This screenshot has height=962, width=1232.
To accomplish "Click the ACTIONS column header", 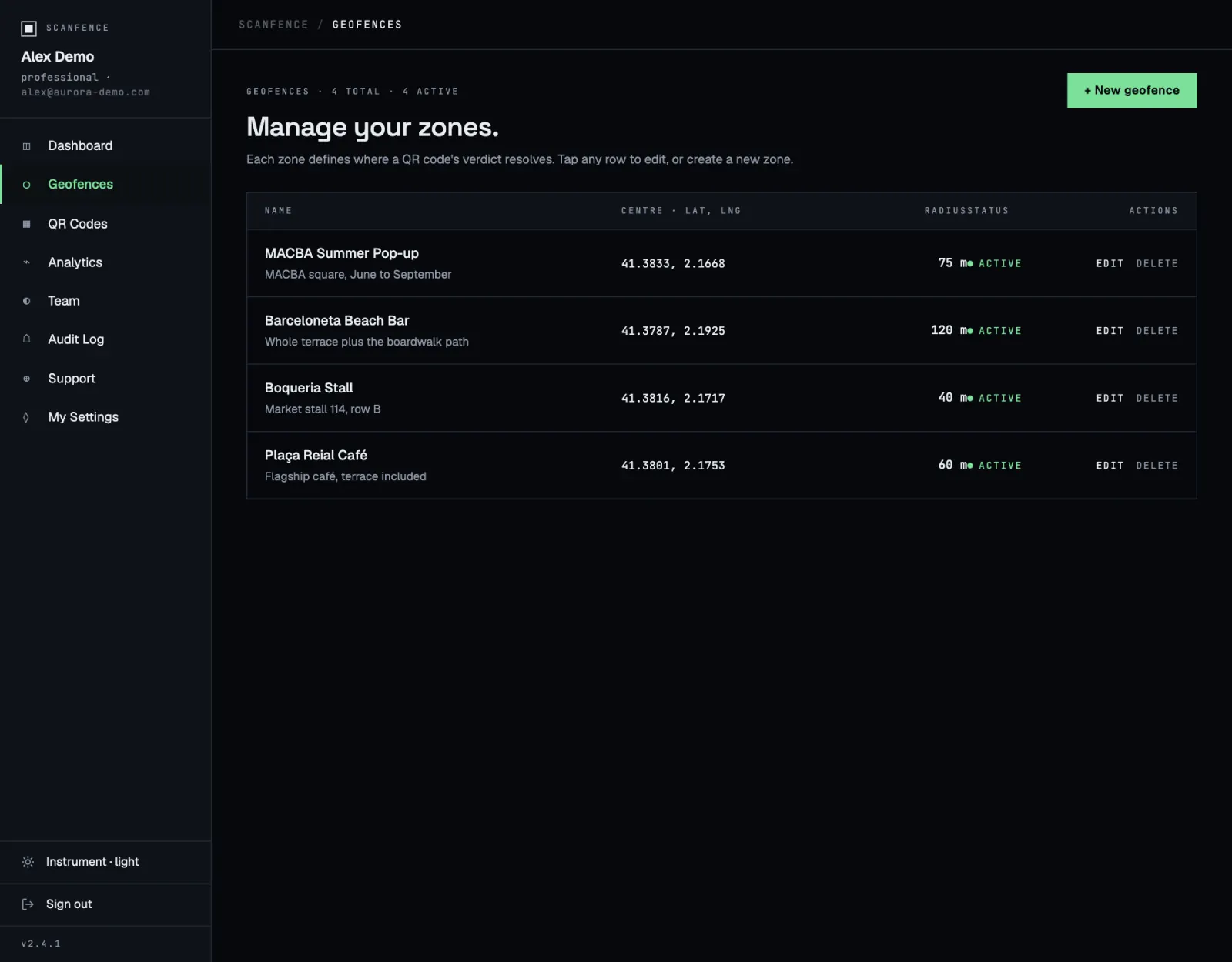I will coord(1153,211).
